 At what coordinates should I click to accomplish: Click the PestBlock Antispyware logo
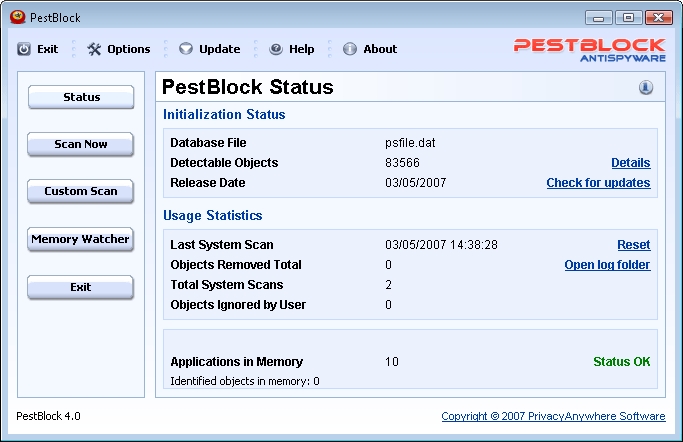(589, 50)
